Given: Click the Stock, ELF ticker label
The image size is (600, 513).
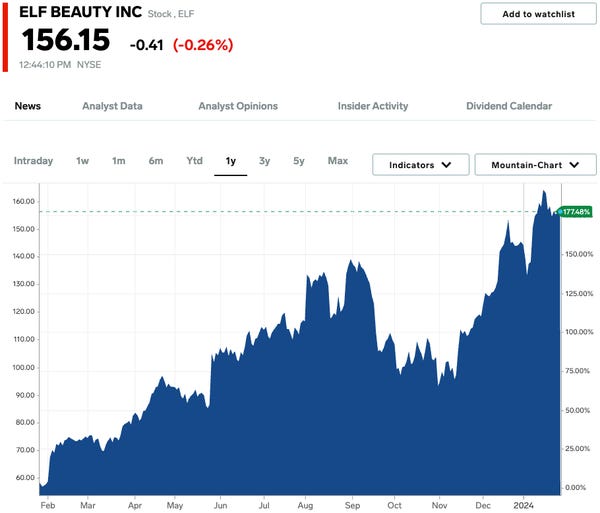Looking at the screenshot, I should coord(171,14).
